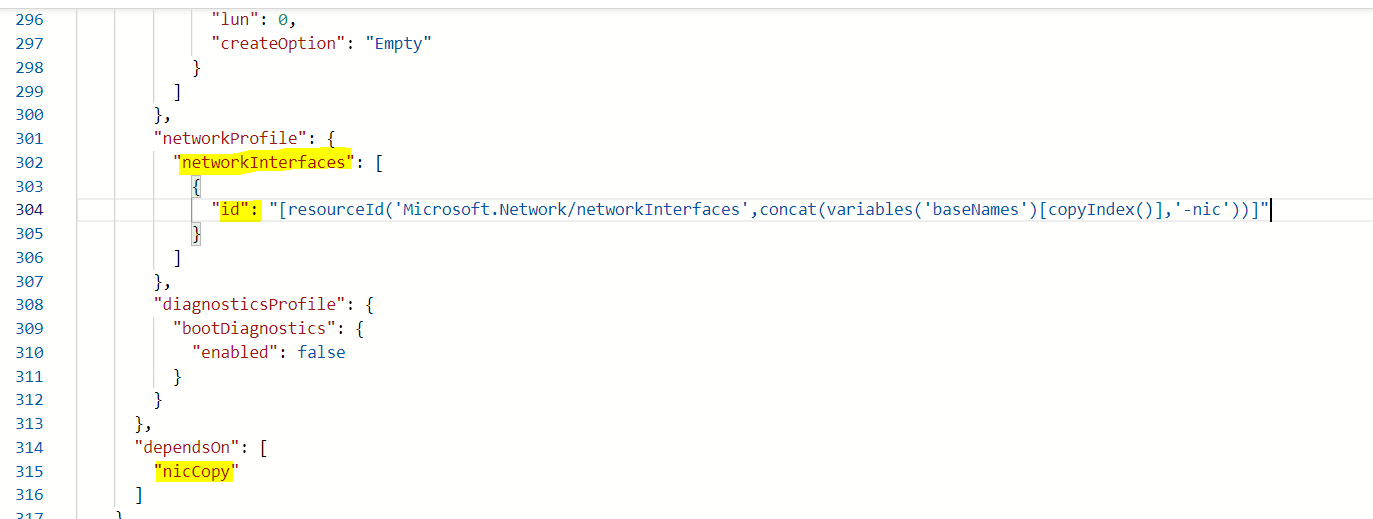
Task: Click the "dependsOn" property name
Action: click(188, 447)
